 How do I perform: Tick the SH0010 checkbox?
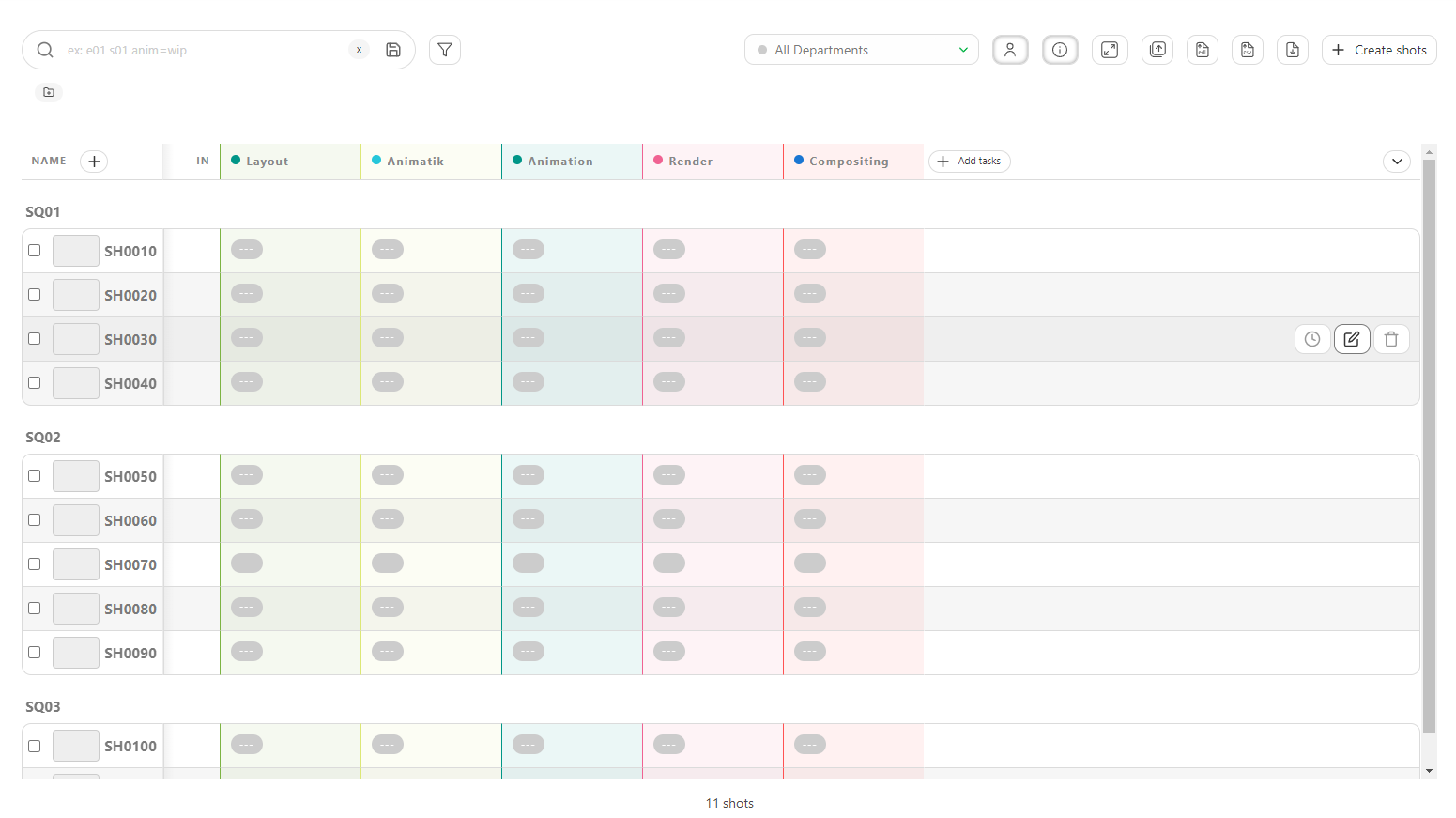click(x=35, y=251)
